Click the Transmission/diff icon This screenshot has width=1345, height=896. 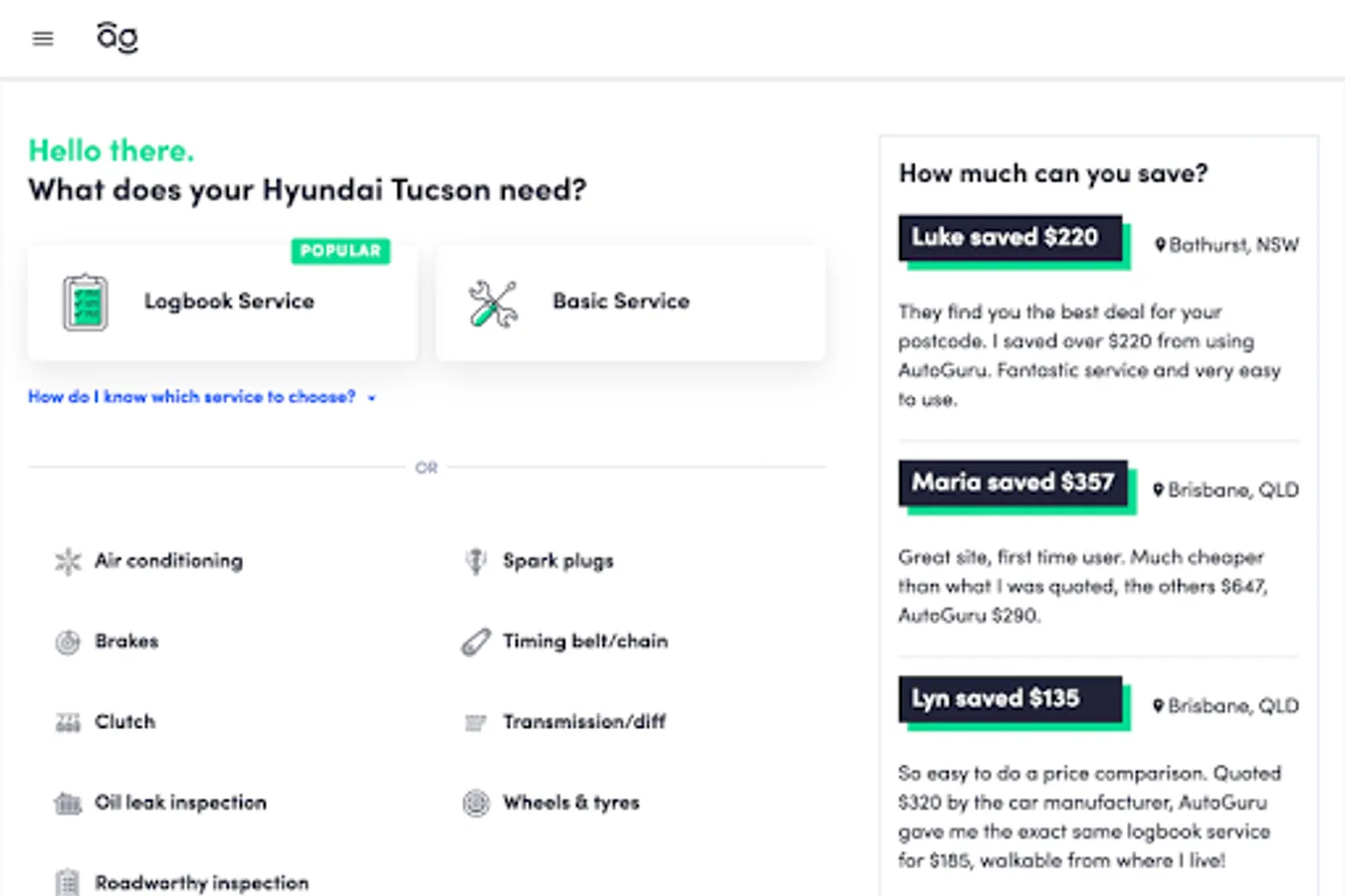(x=476, y=723)
